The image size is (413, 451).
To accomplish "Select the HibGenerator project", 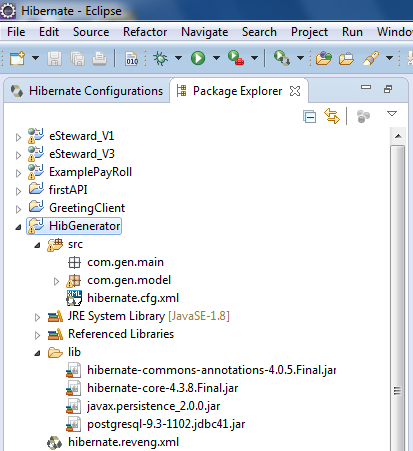I will [x=85, y=226].
